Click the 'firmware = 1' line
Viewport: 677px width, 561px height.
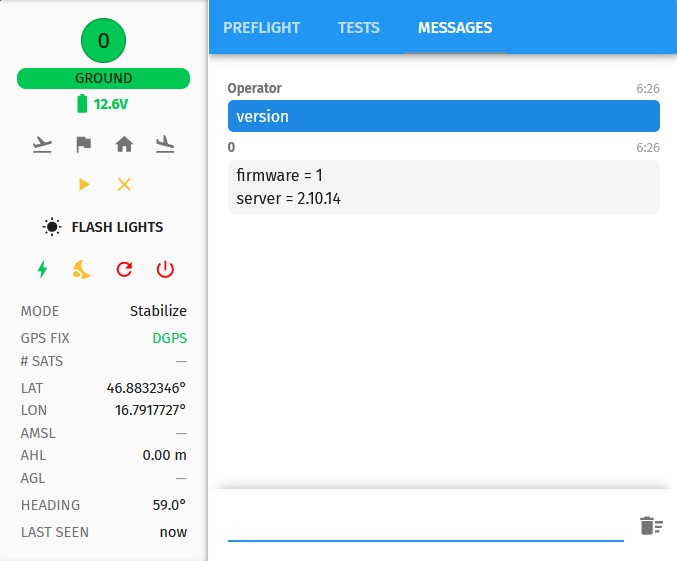click(x=279, y=175)
